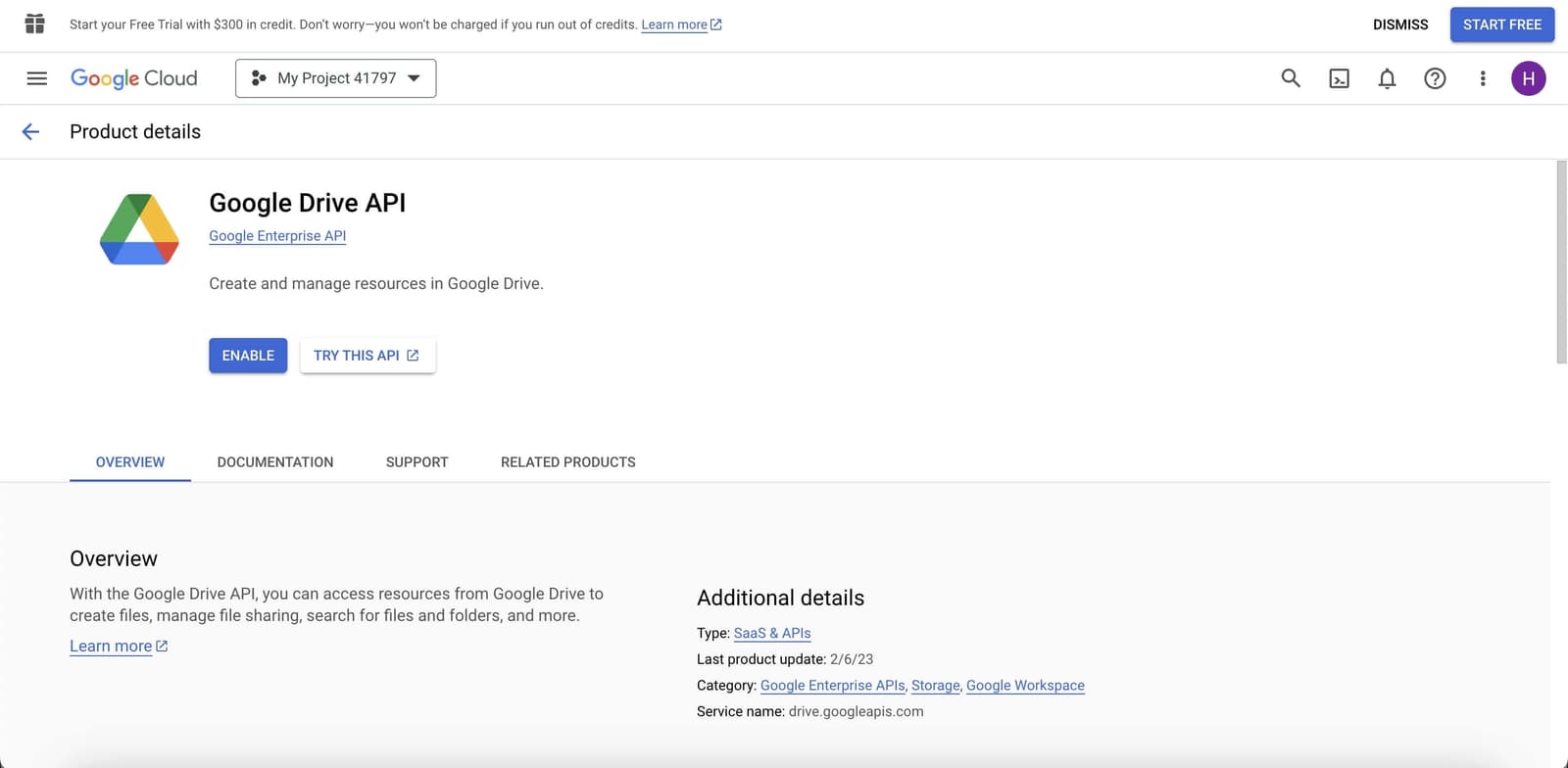Open the My Project 41797 project selector
The image size is (1568, 768).
pyautogui.click(x=336, y=78)
